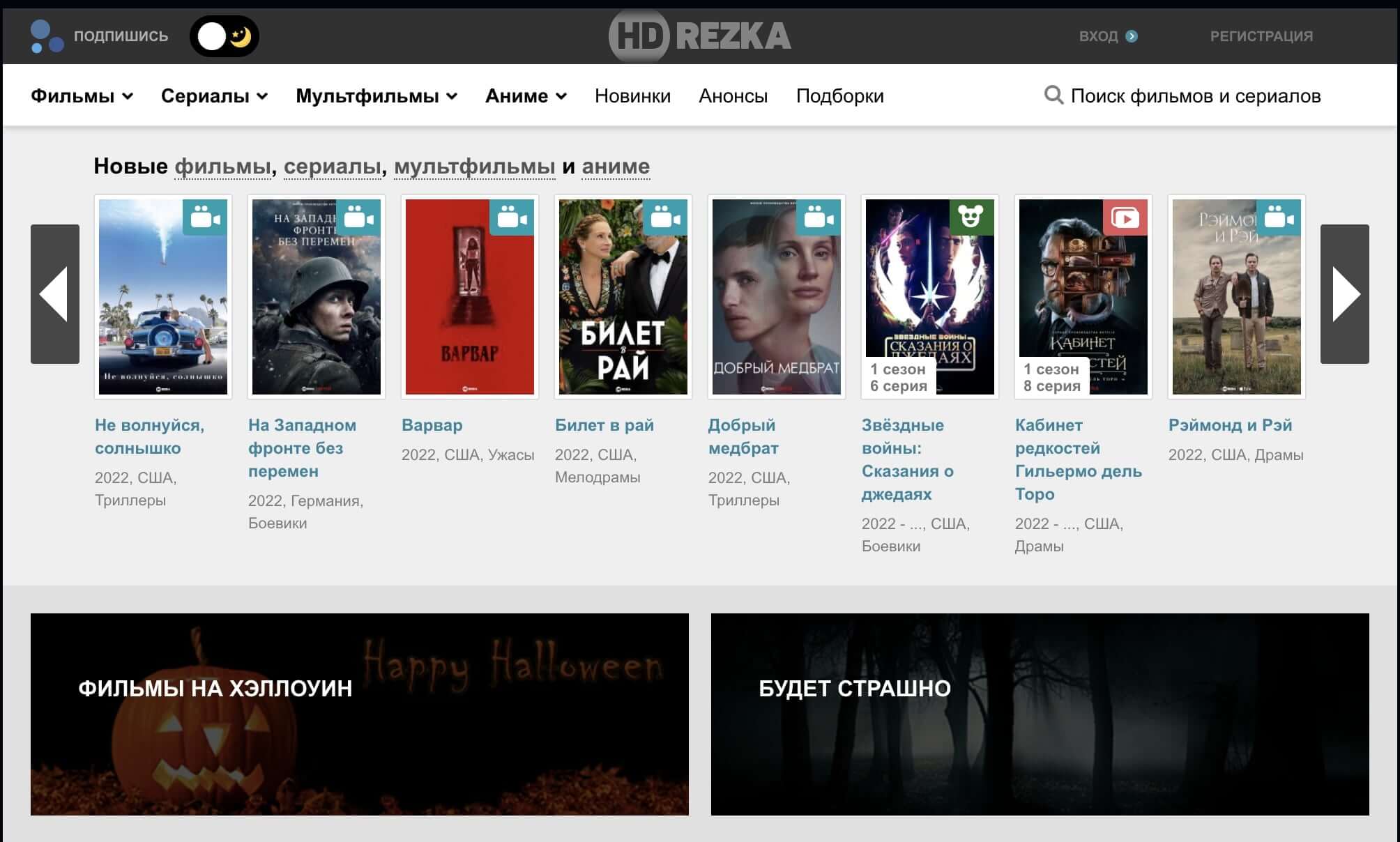Open the Мультфильмы dropdown

[377, 95]
